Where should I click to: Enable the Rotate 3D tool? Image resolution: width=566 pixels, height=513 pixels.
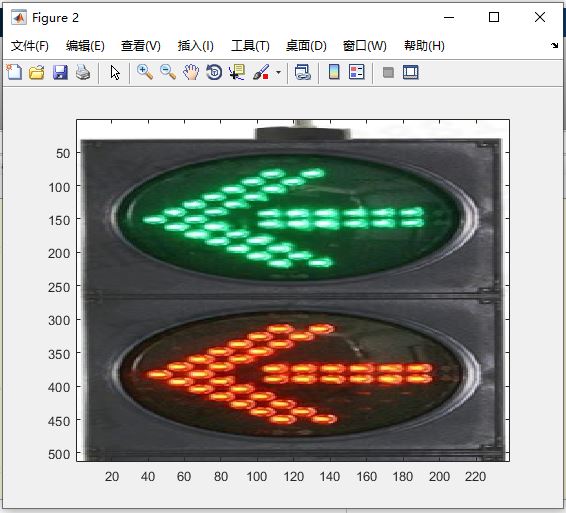[x=214, y=72]
